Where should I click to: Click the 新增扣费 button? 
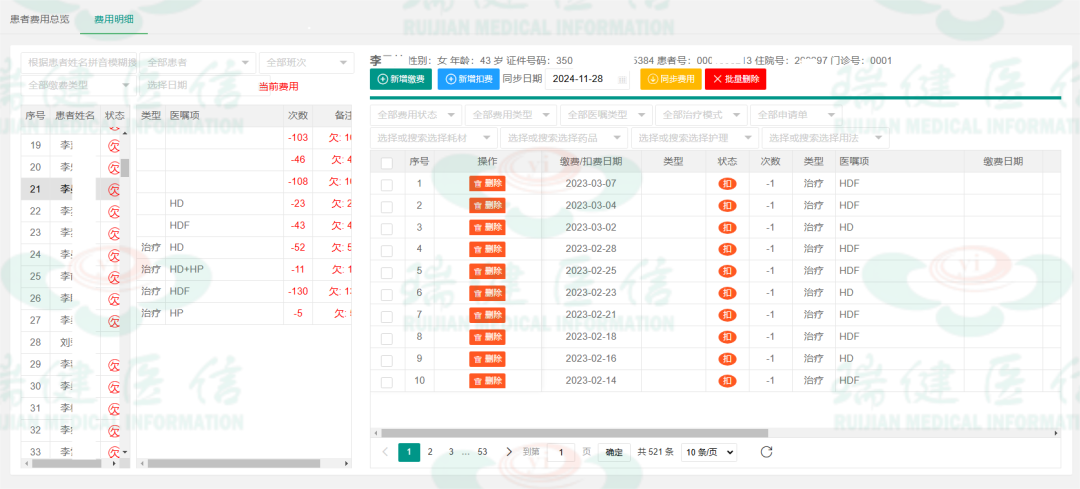468,79
